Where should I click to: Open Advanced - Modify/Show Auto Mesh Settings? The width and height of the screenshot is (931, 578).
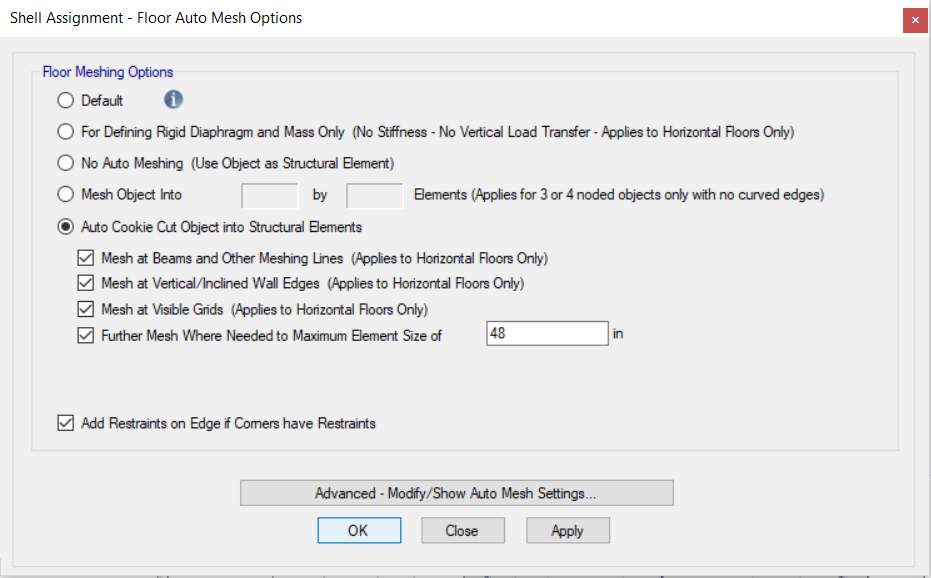457,492
